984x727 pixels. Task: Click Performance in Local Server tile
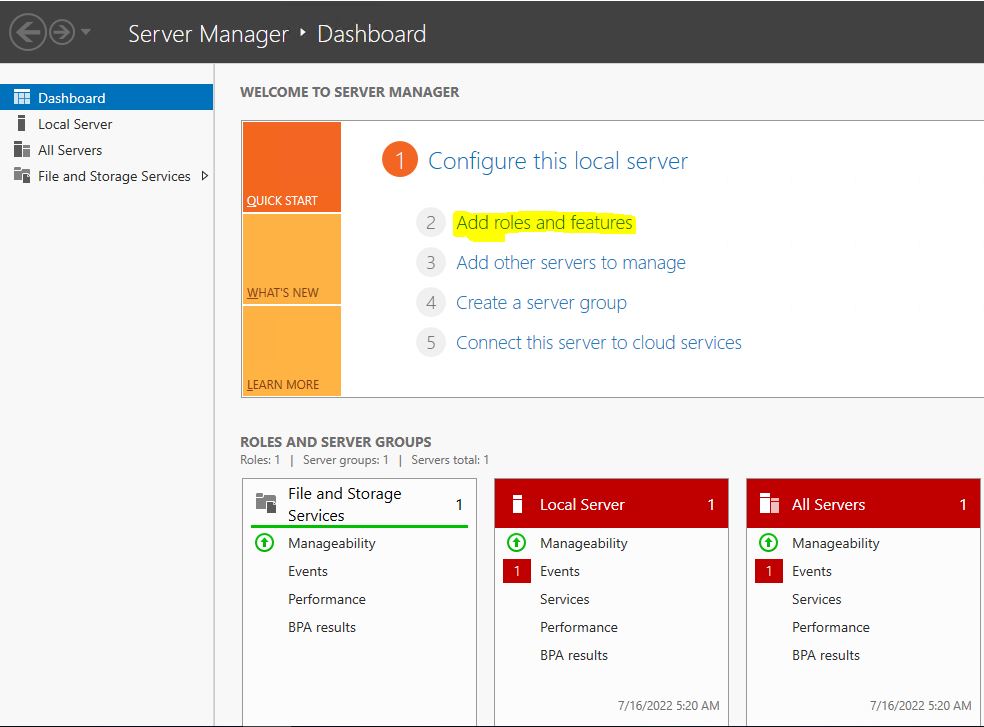click(x=579, y=627)
